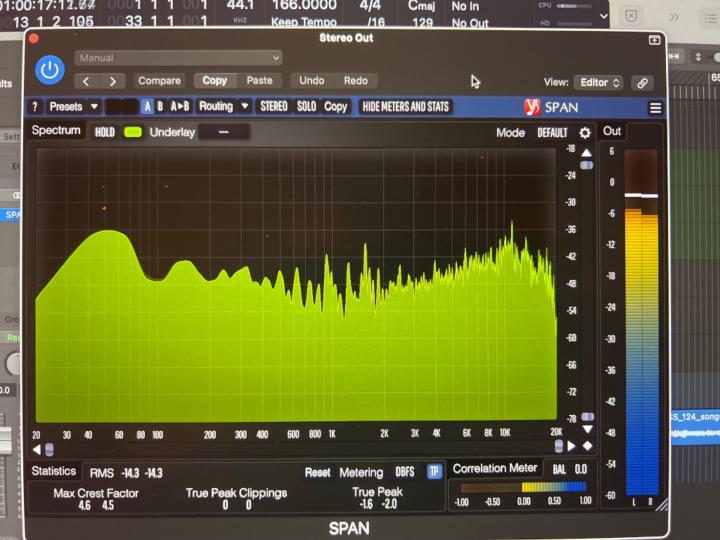
Task: Open the View Editor selector
Action: click(599, 82)
